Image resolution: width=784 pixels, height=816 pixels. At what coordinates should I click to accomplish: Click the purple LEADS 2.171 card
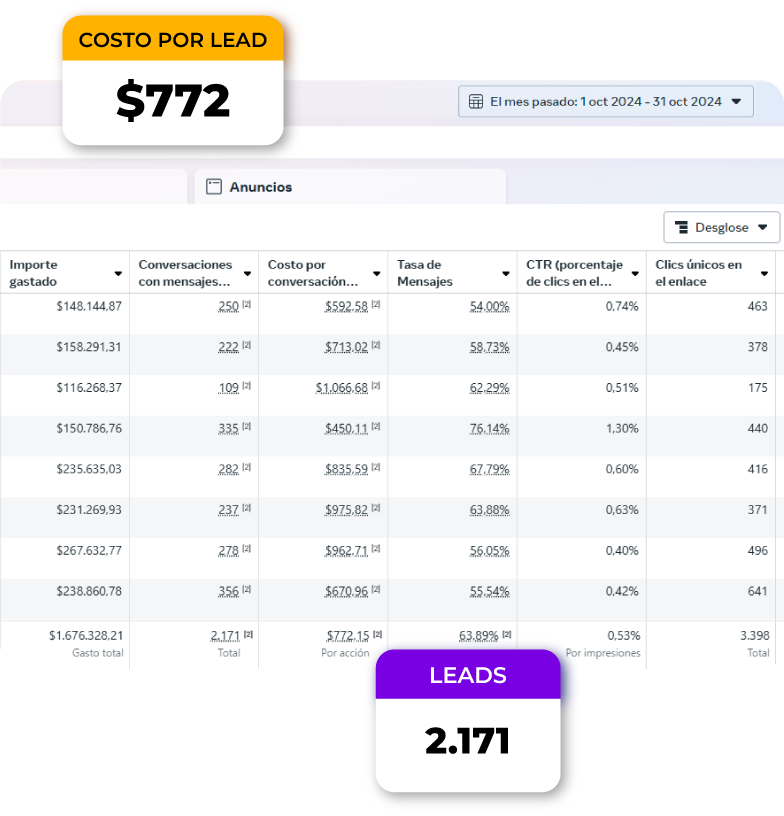pos(467,721)
